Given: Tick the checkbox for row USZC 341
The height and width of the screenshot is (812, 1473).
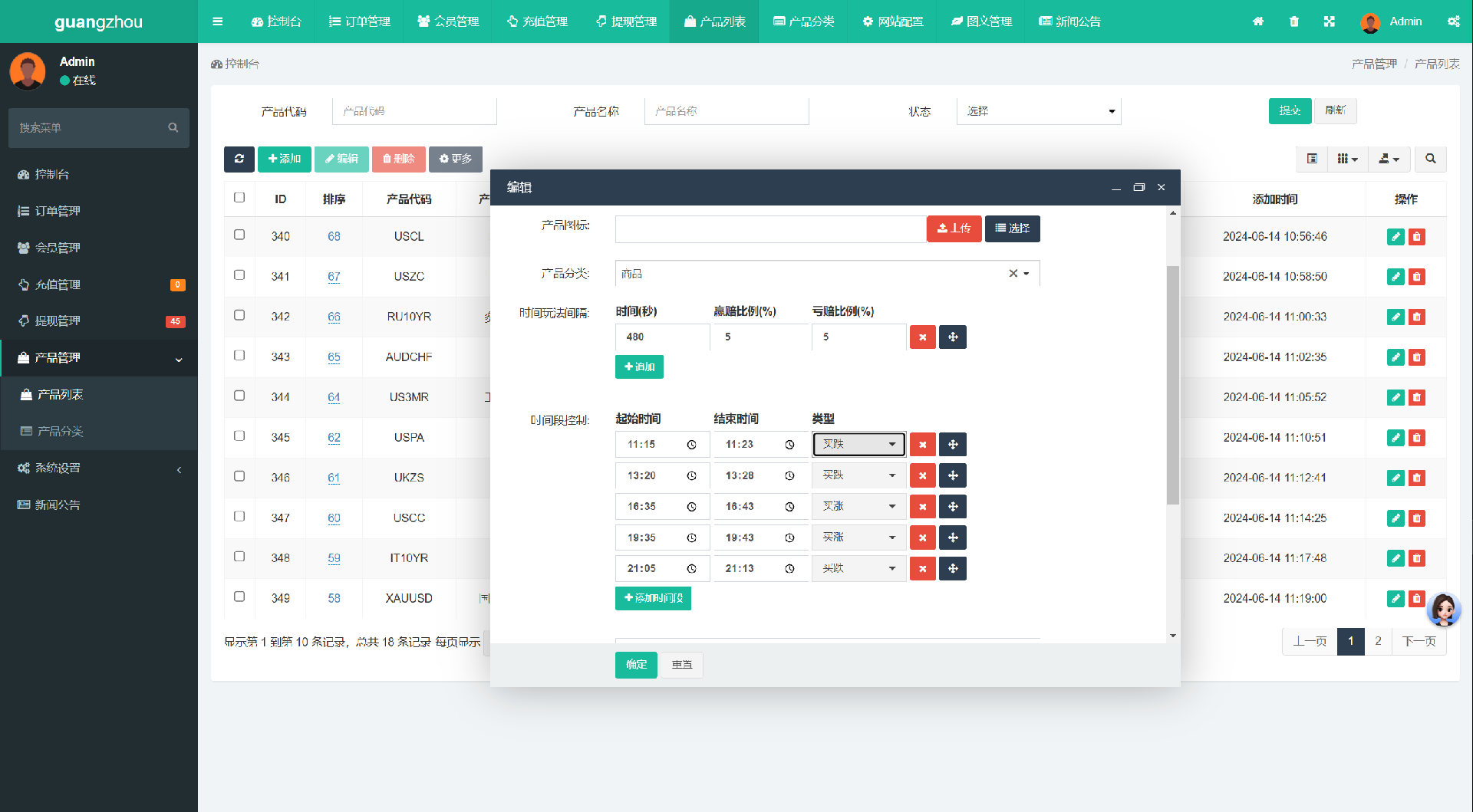Looking at the screenshot, I should click(239, 275).
